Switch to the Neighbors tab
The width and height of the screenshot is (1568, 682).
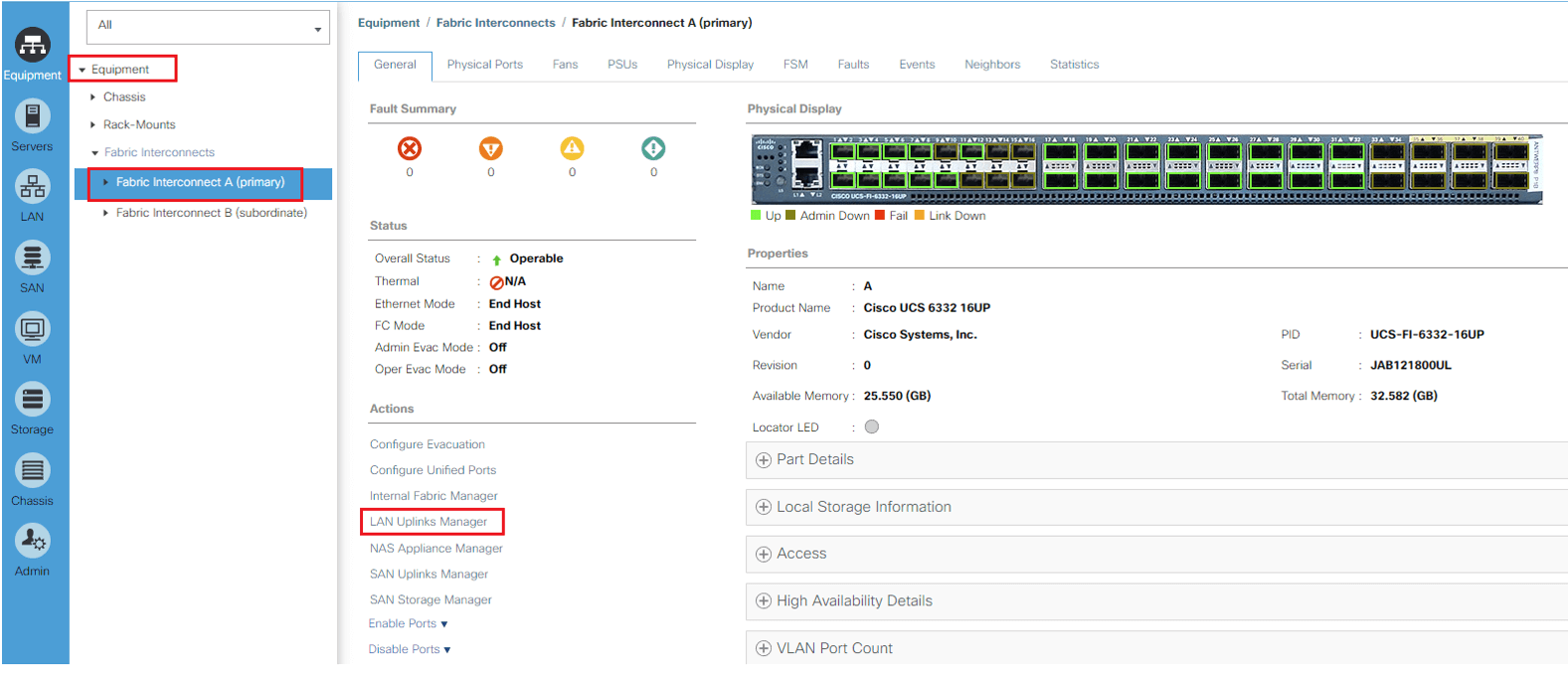click(x=992, y=65)
